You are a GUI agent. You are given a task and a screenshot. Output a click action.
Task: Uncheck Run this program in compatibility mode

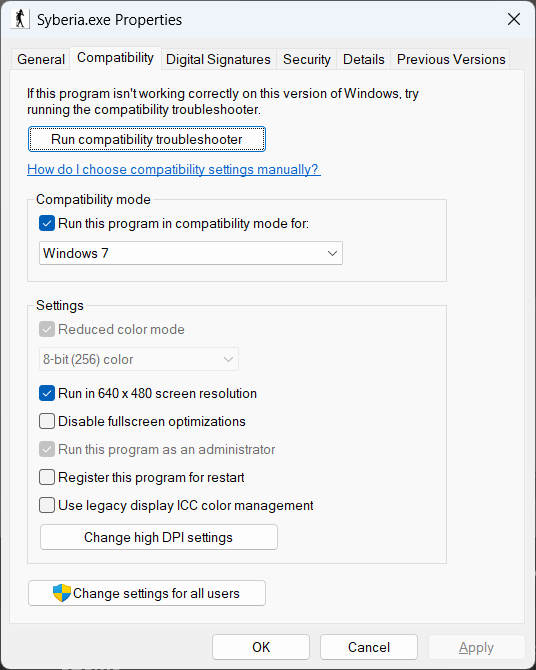[47, 223]
